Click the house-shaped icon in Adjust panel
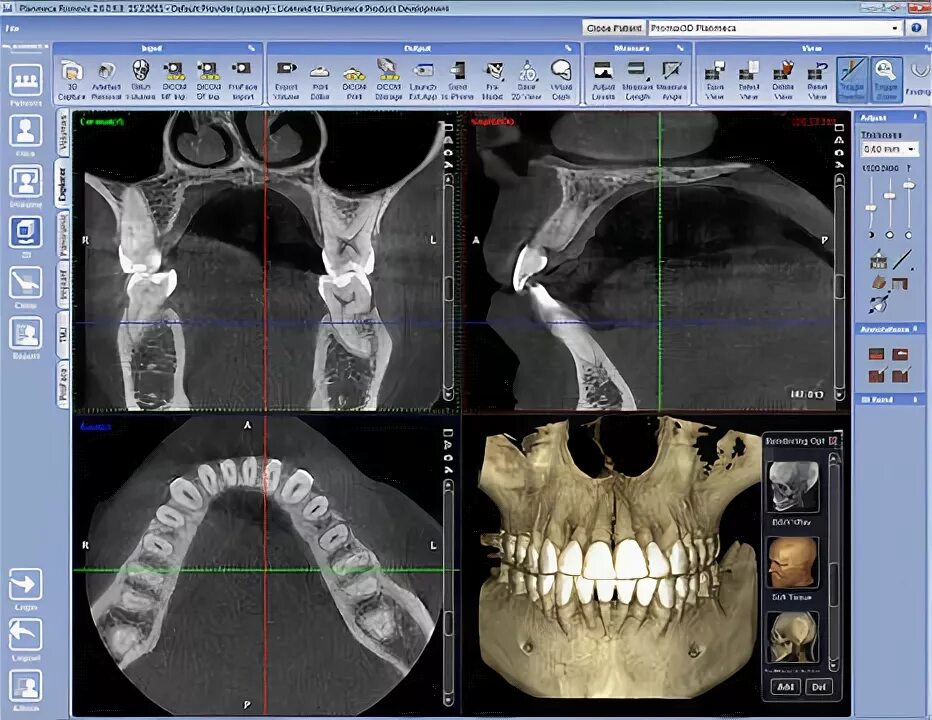The image size is (932, 720). [878, 259]
